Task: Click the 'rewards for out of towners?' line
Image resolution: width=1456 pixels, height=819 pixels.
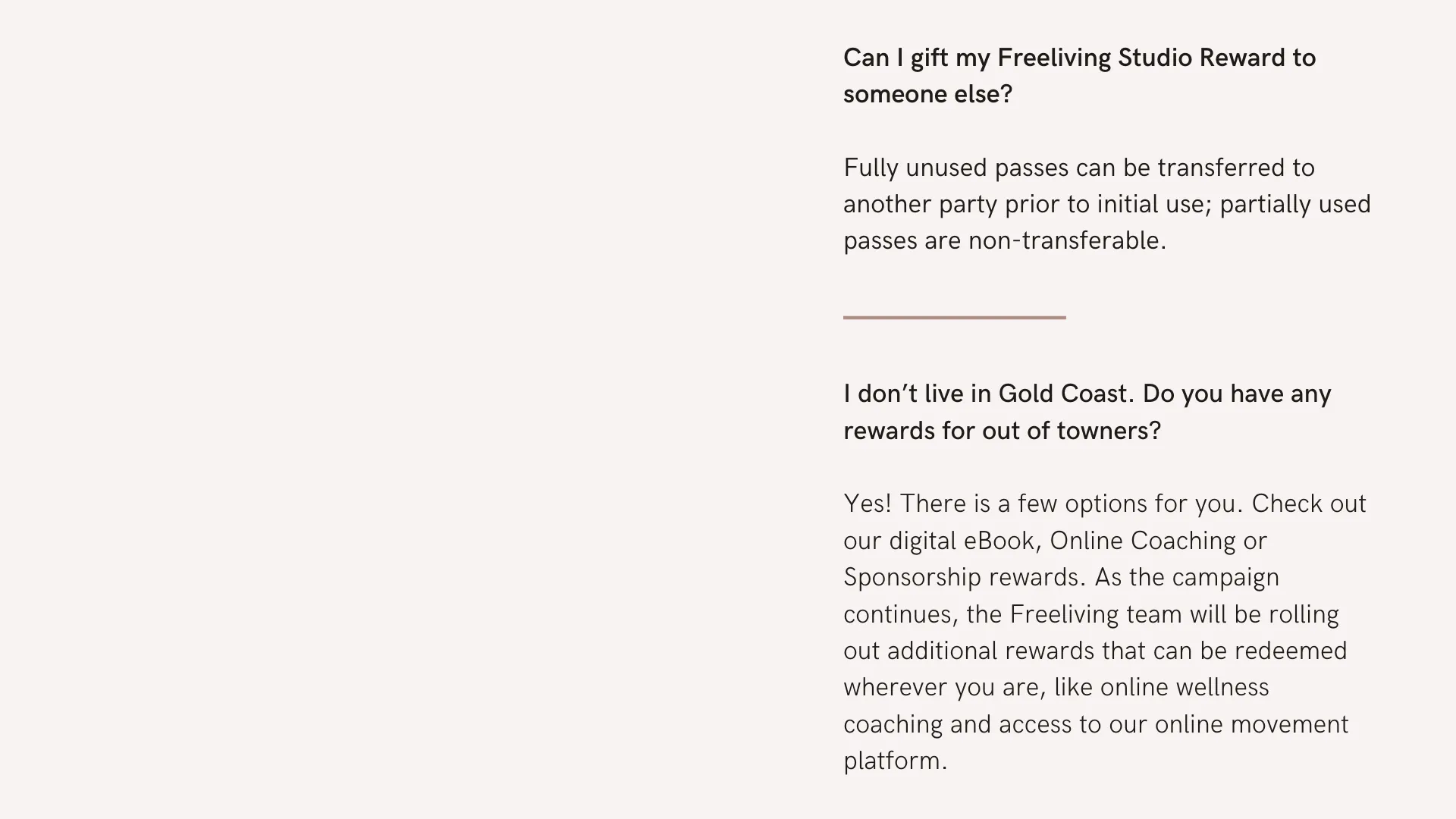Action: point(1002,431)
